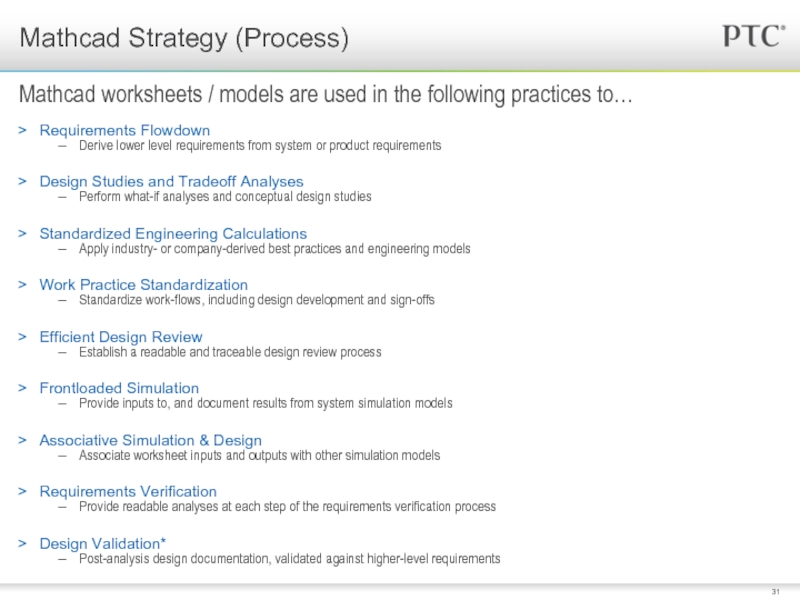Select the Work Practice Standardization heading
This screenshot has height=600, width=800.
(x=144, y=285)
